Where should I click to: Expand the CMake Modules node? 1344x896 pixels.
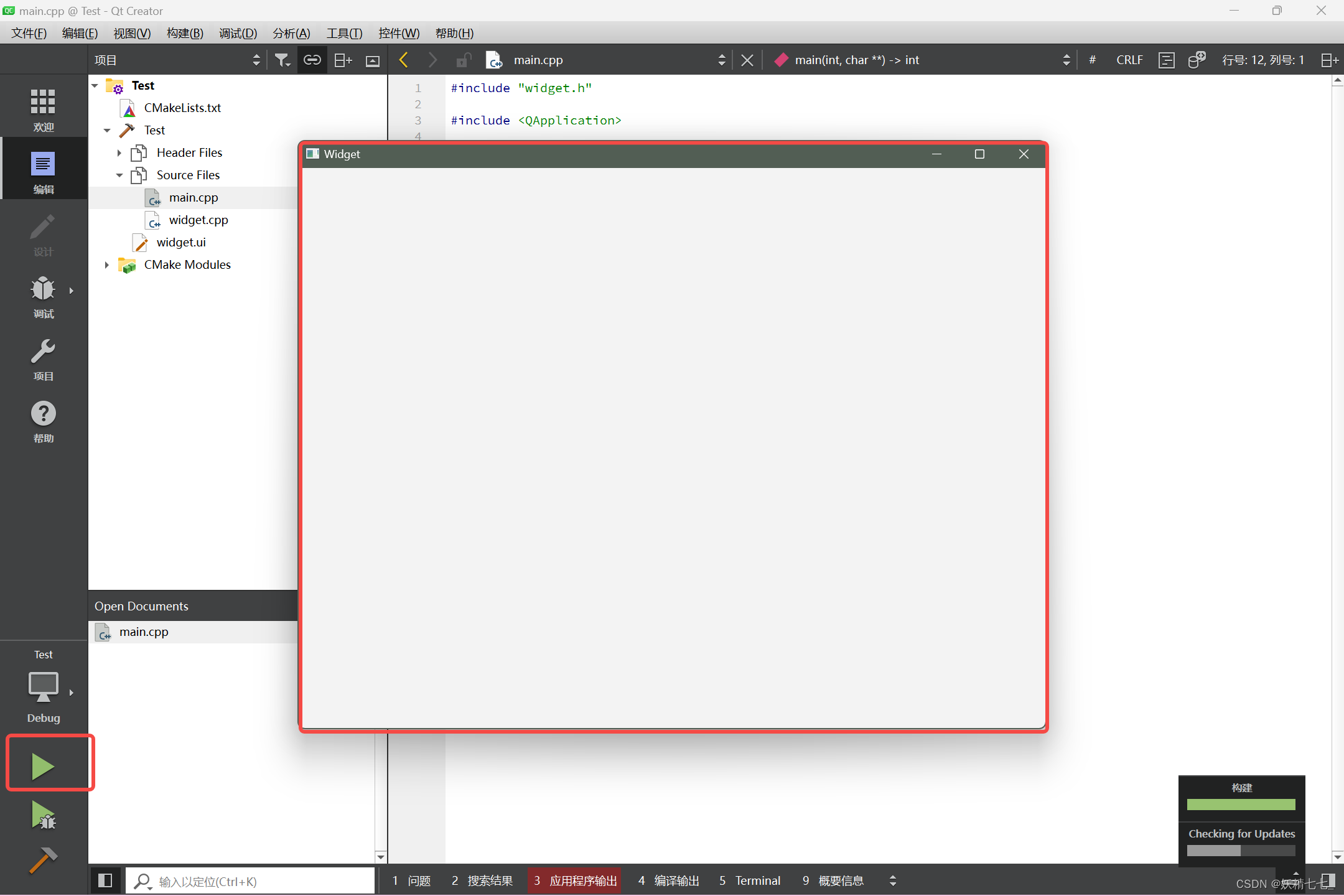(107, 264)
